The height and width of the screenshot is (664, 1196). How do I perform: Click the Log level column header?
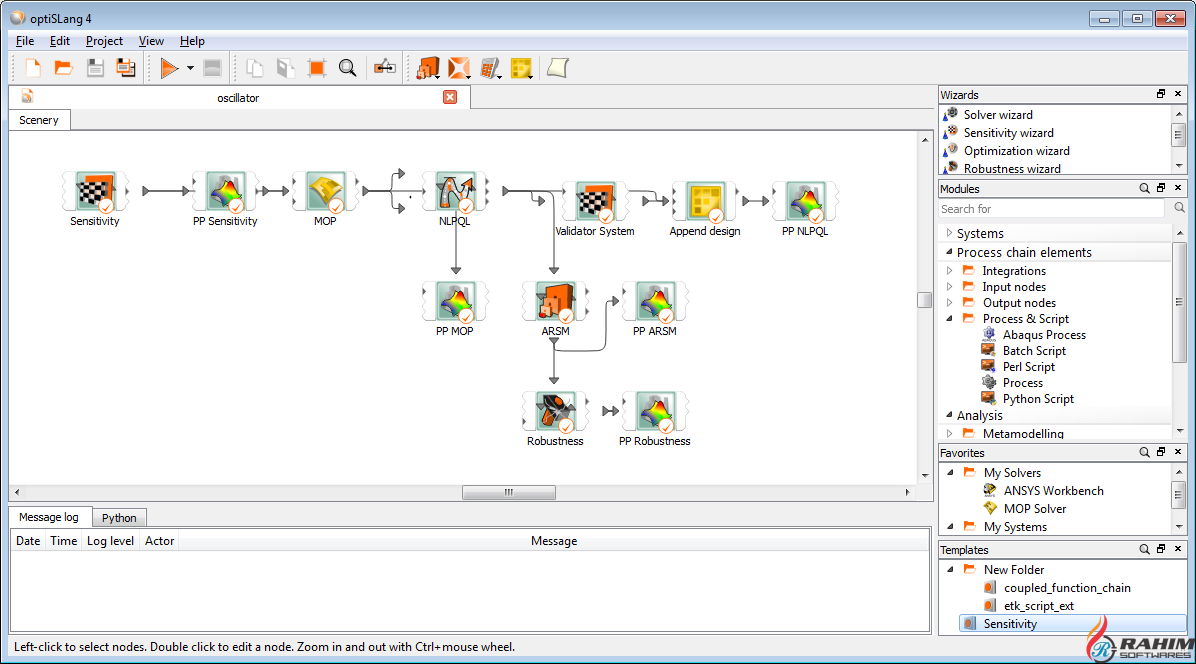(x=111, y=541)
